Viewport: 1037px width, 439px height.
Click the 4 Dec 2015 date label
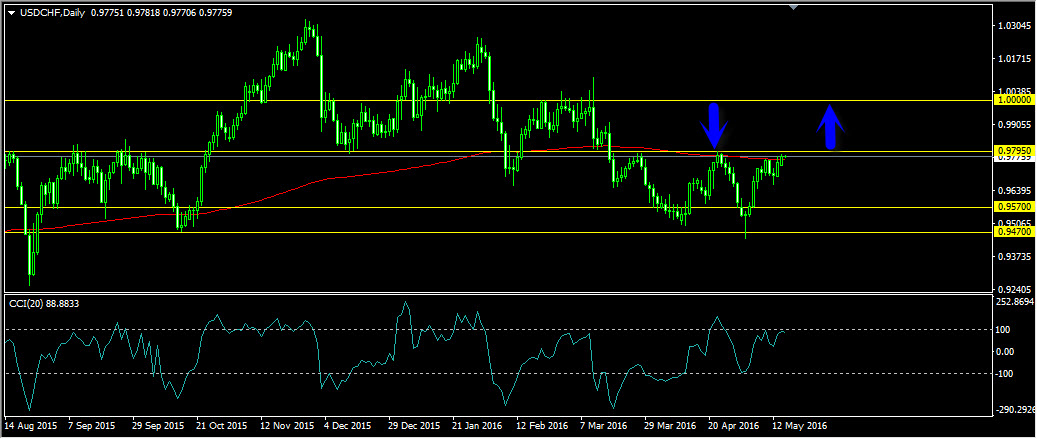(x=348, y=426)
